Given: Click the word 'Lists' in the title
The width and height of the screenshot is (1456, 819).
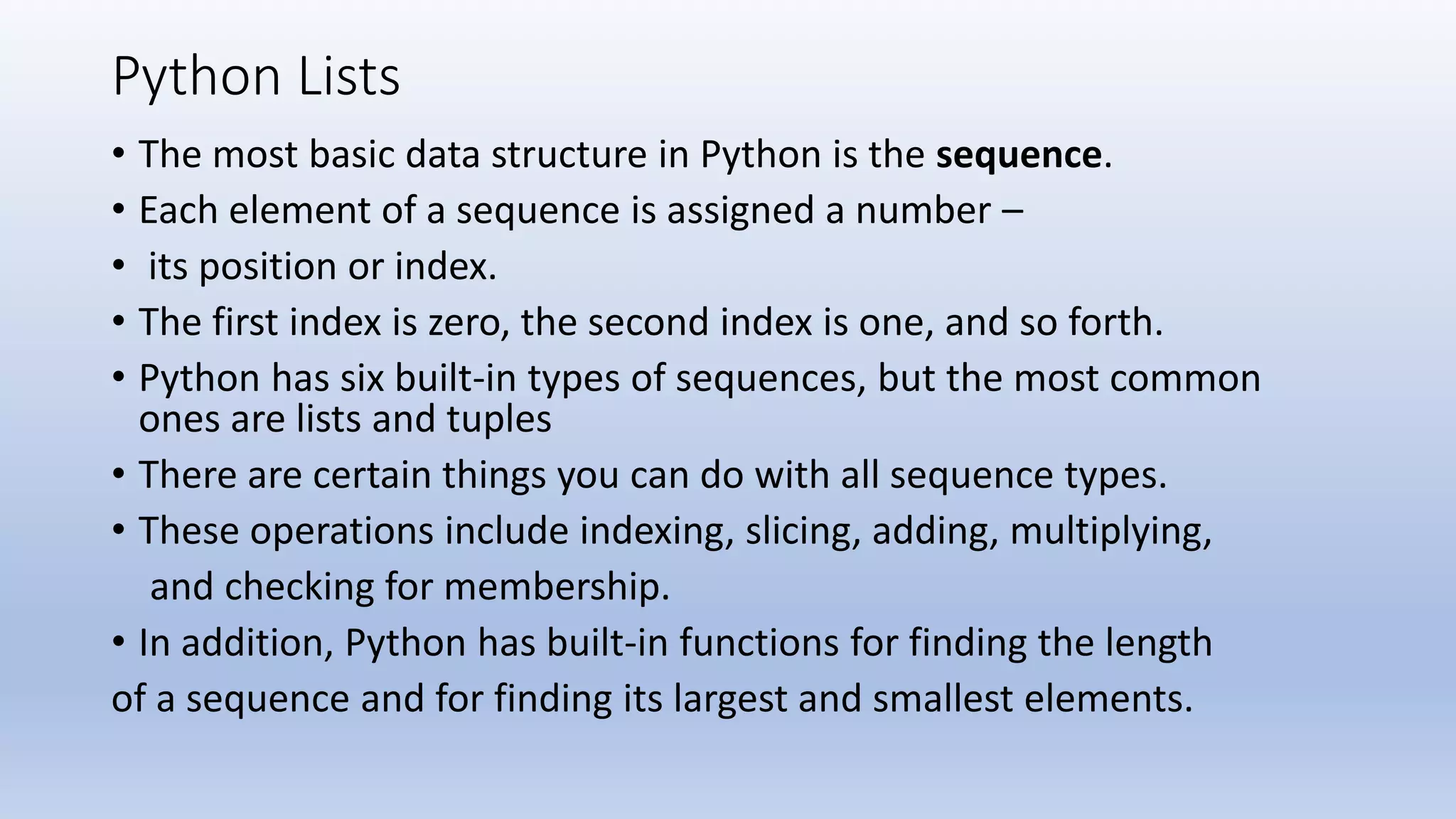Looking at the screenshot, I should click(349, 77).
